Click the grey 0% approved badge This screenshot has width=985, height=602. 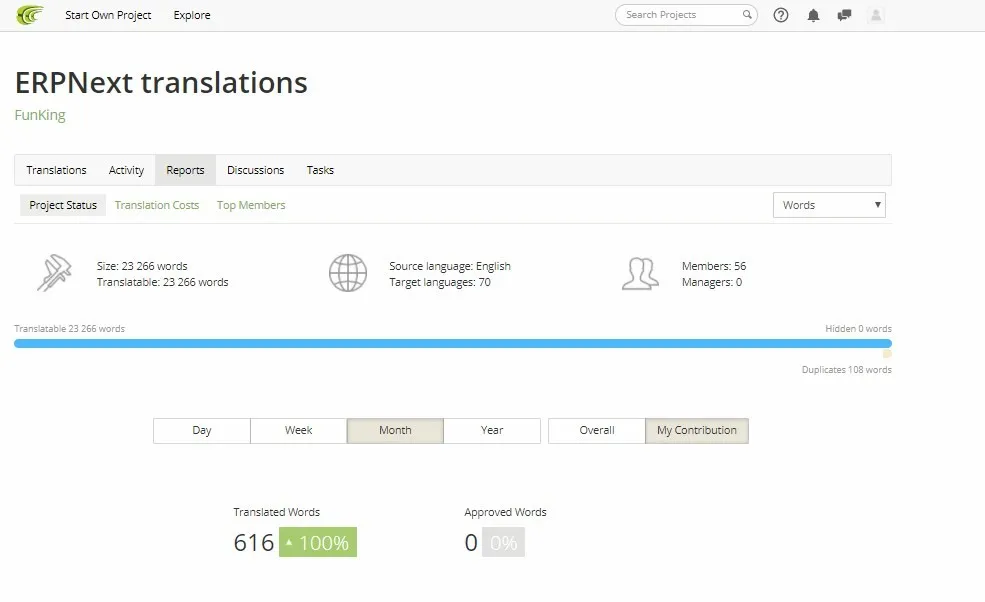503,542
